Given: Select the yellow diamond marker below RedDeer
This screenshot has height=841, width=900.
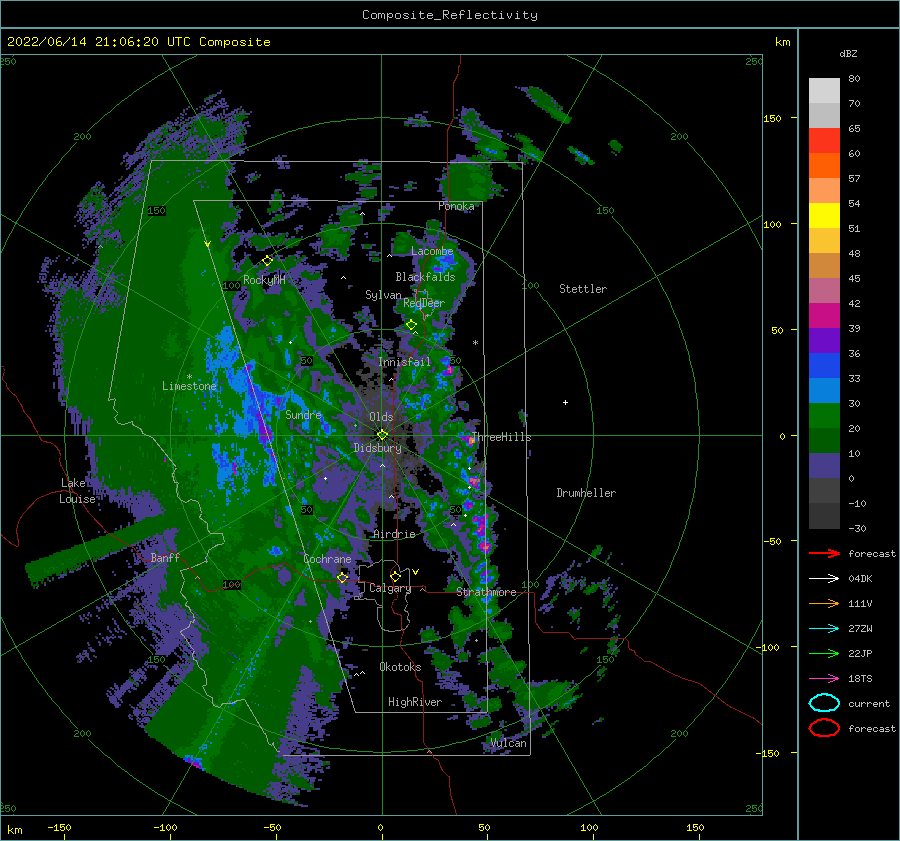Looking at the screenshot, I should coord(411,325).
